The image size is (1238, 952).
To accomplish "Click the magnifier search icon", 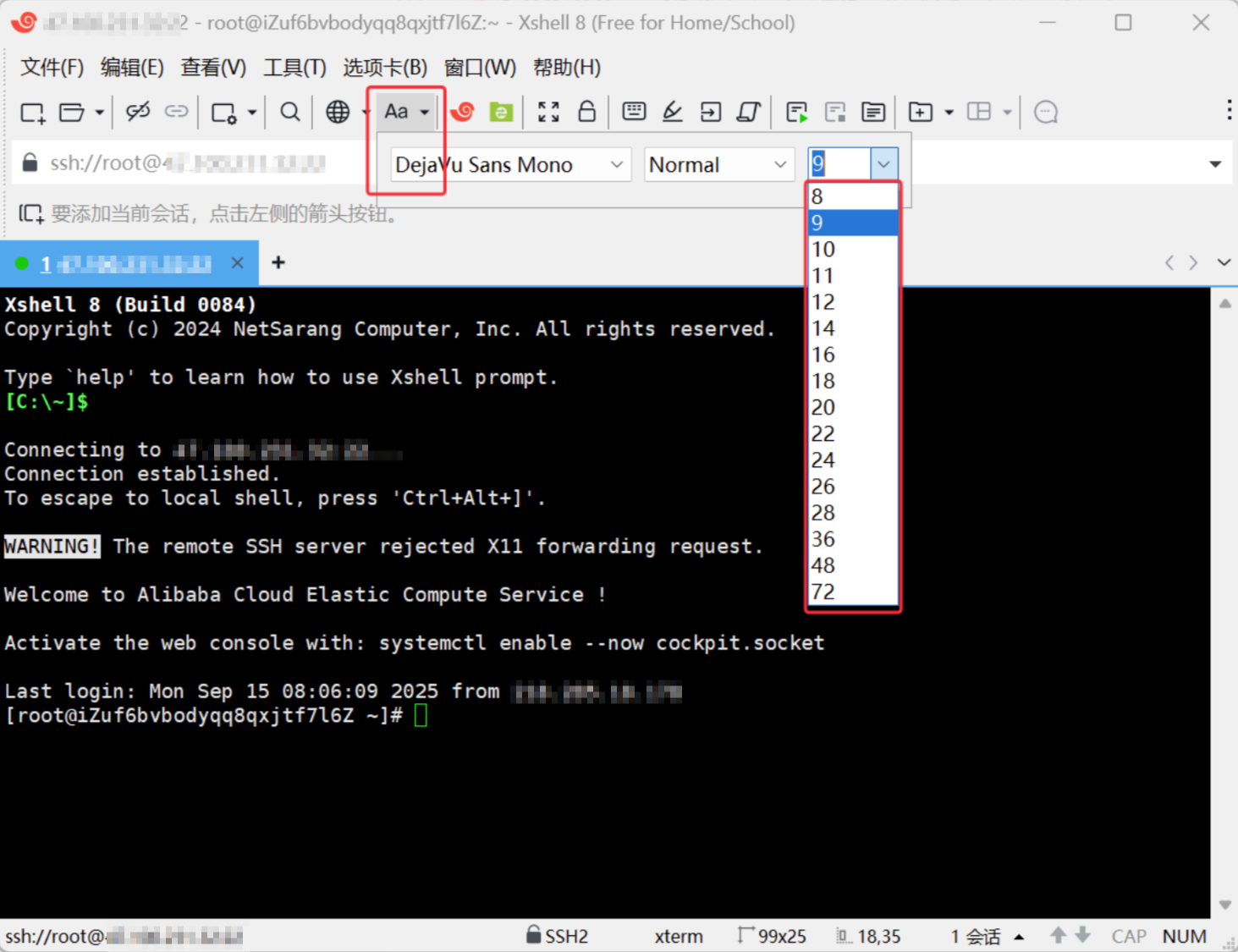I will click(290, 112).
